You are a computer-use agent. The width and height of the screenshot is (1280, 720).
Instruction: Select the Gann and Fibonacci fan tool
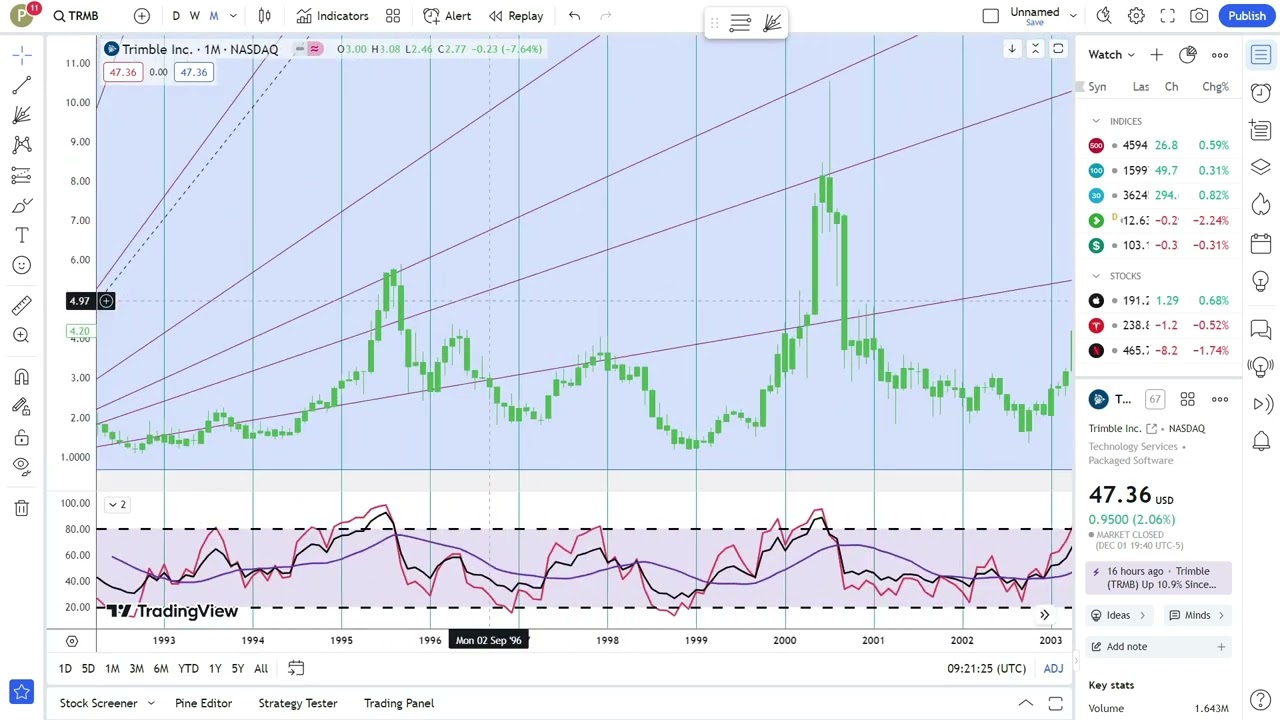pyautogui.click(x=22, y=116)
